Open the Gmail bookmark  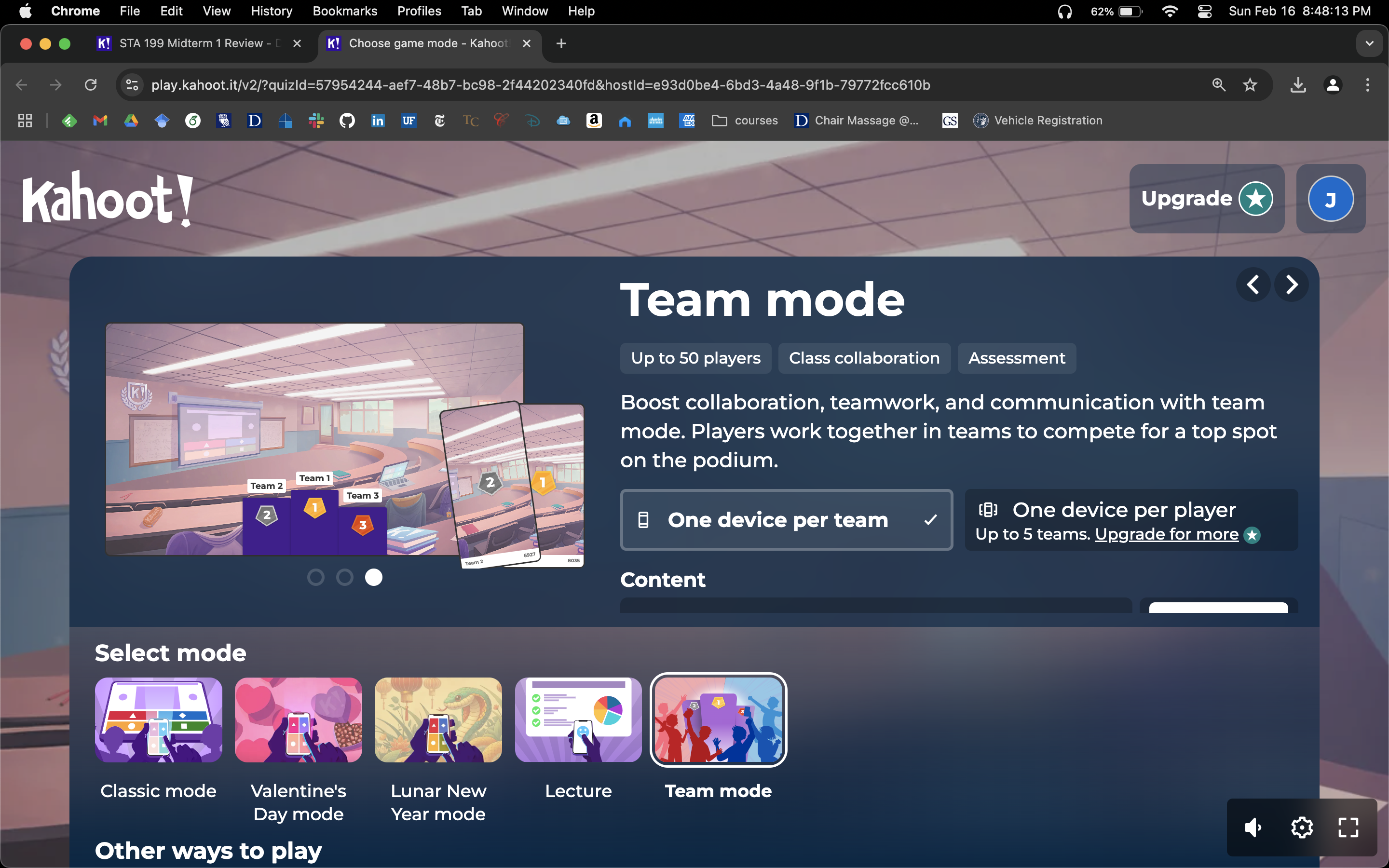click(x=100, y=121)
